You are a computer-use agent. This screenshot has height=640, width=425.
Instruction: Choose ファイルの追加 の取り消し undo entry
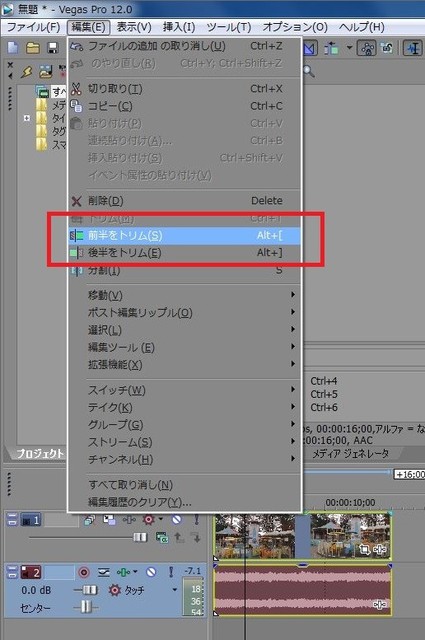[x=185, y=46]
